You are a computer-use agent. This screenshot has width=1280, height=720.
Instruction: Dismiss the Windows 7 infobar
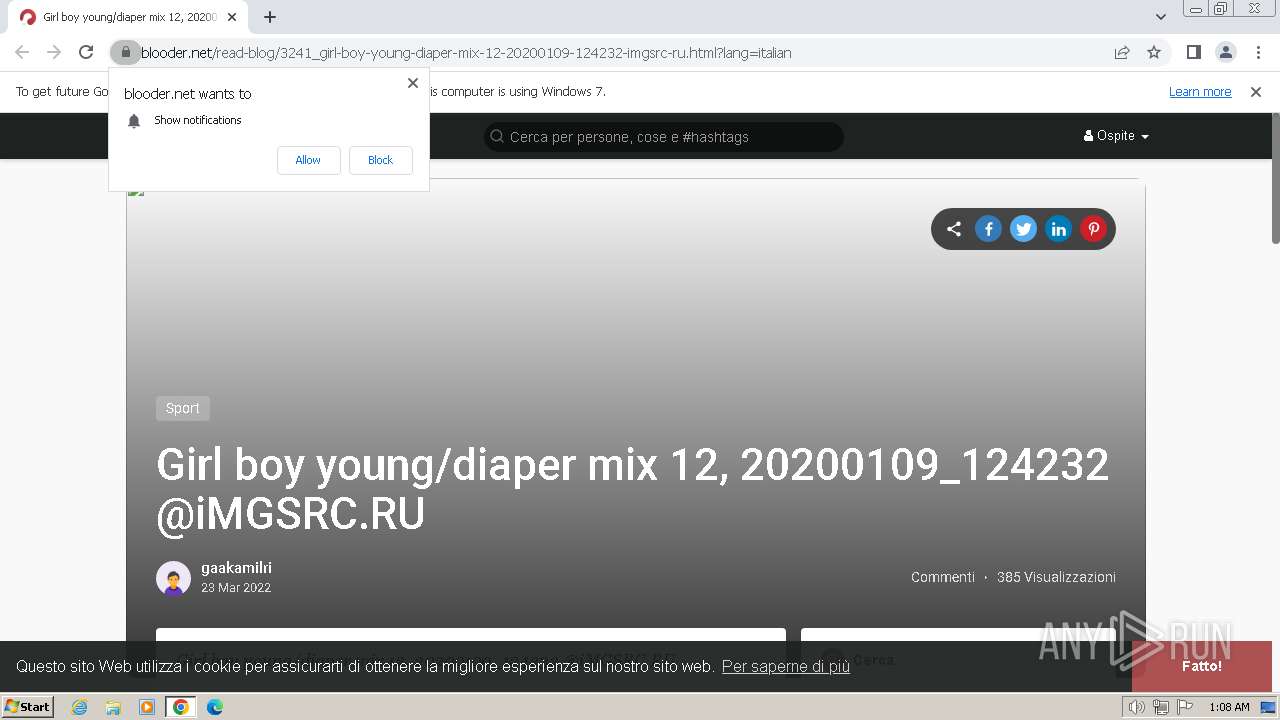1256,91
